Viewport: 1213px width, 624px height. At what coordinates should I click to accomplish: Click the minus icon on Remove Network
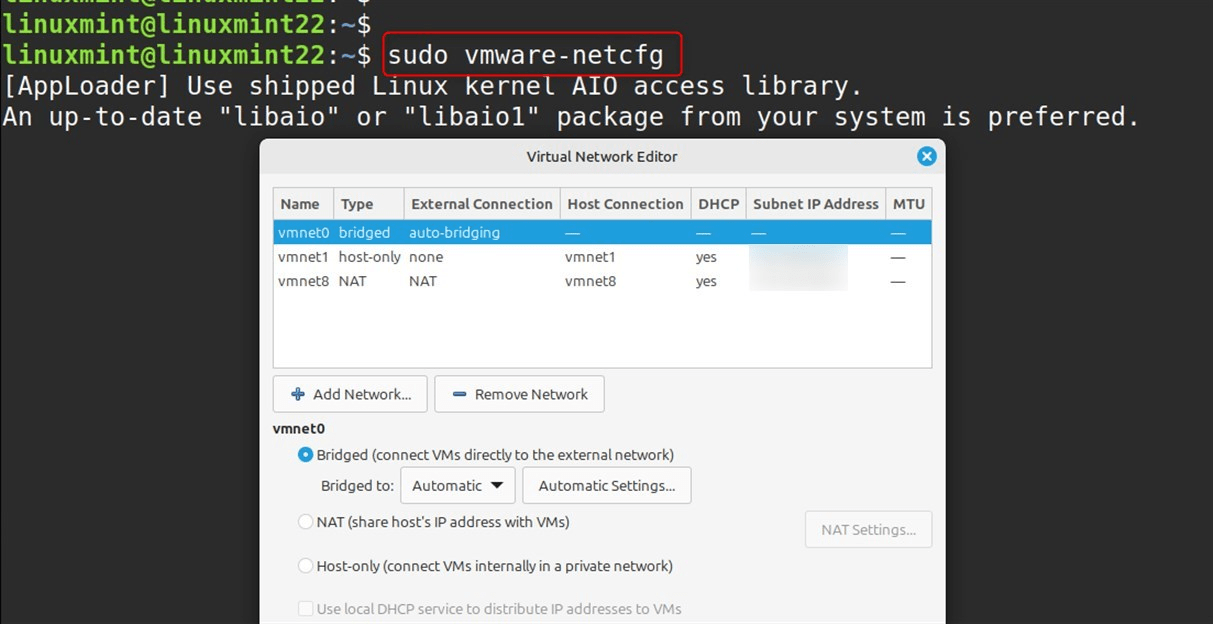(x=460, y=394)
